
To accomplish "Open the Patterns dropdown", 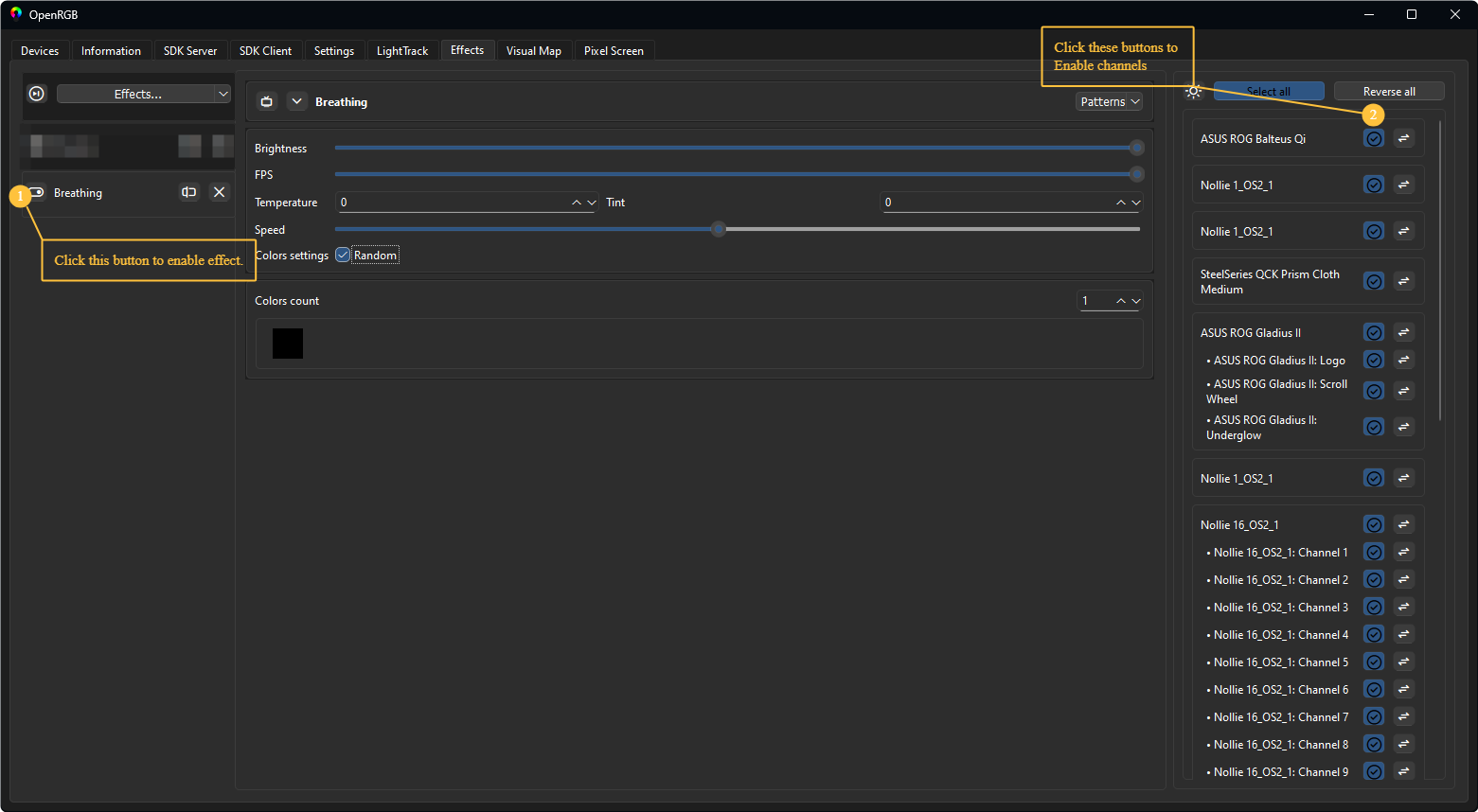I will click(x=1110, y=101).
